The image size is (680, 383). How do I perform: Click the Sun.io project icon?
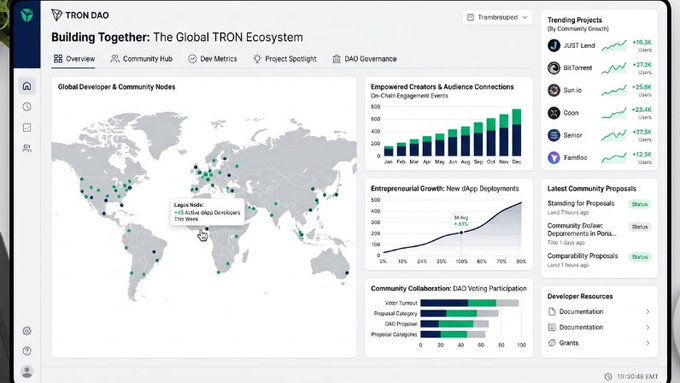click(x=554, y=90)
